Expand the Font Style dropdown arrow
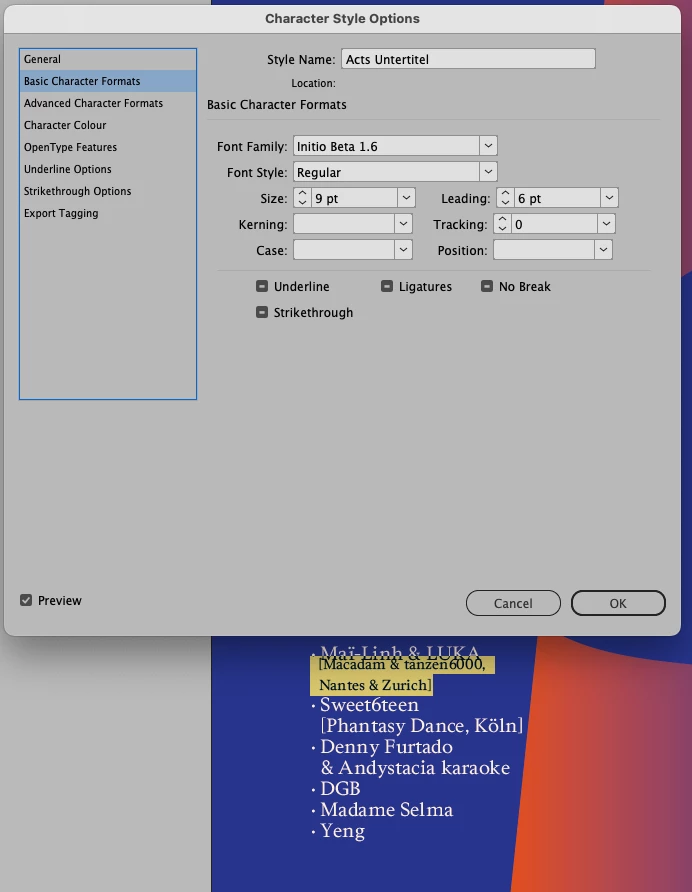692x892 pixels. 488,172
